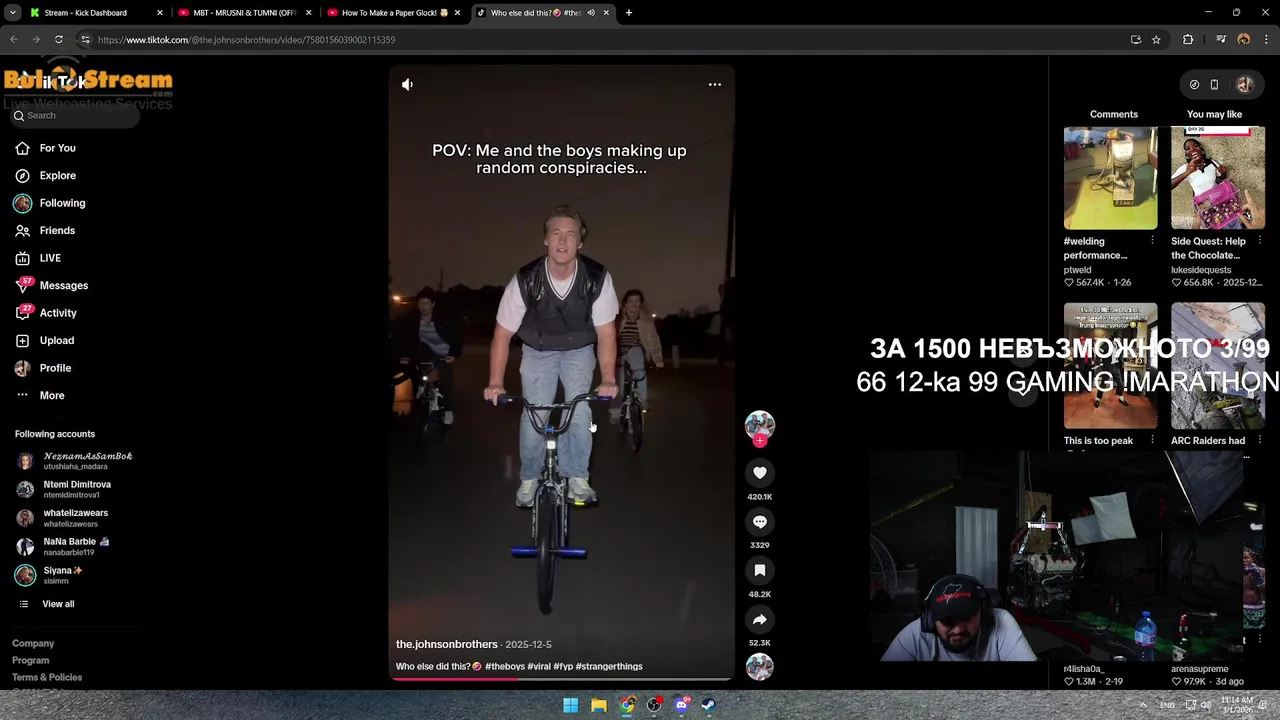Share the video with the arrow icon

tap(760, 620)
